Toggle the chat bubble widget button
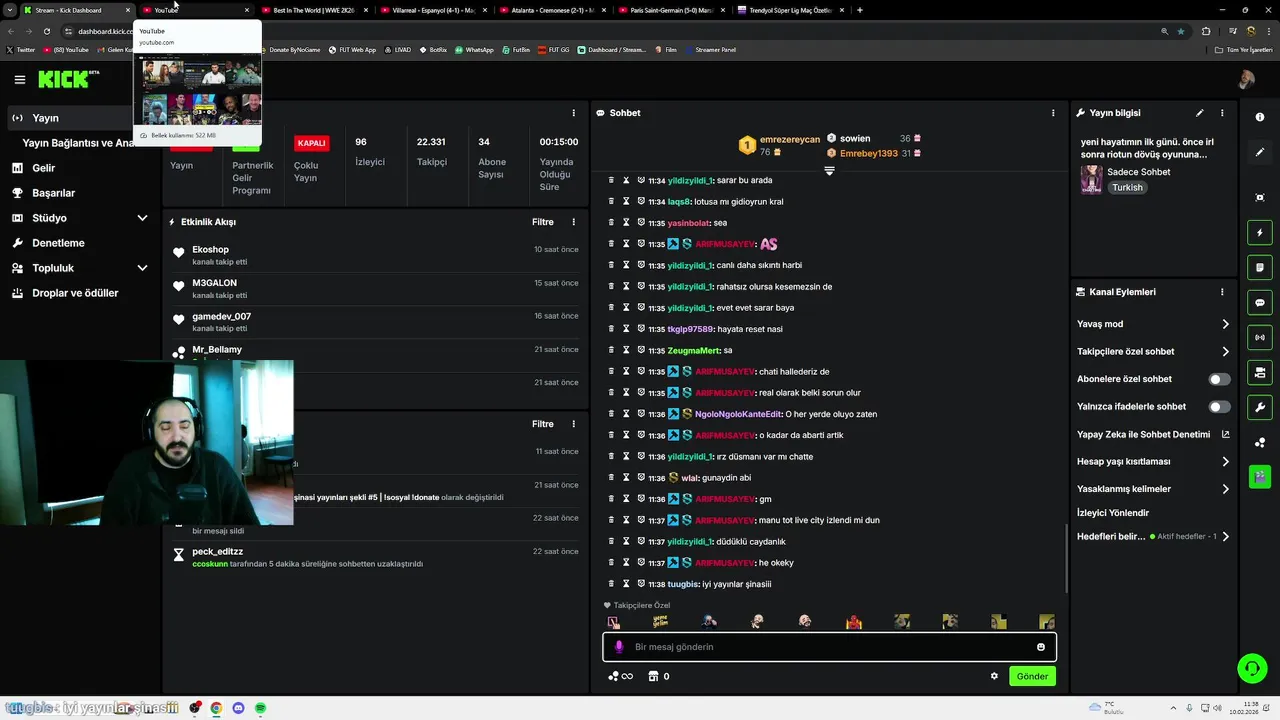The width and height of the screenshot is (1280, 720). point(1260,303)
